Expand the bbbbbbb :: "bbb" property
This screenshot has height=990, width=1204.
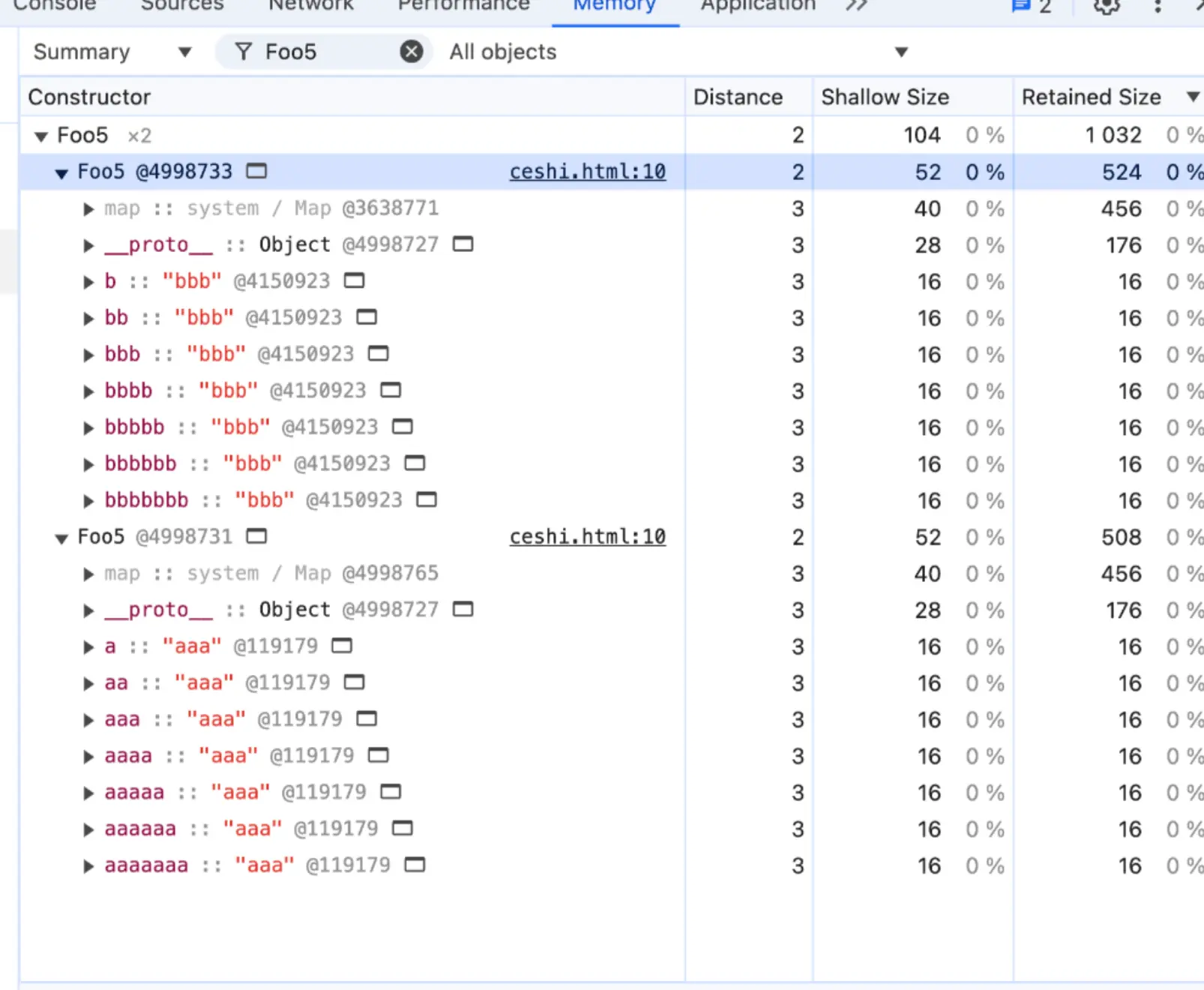(x=88, y=501)
